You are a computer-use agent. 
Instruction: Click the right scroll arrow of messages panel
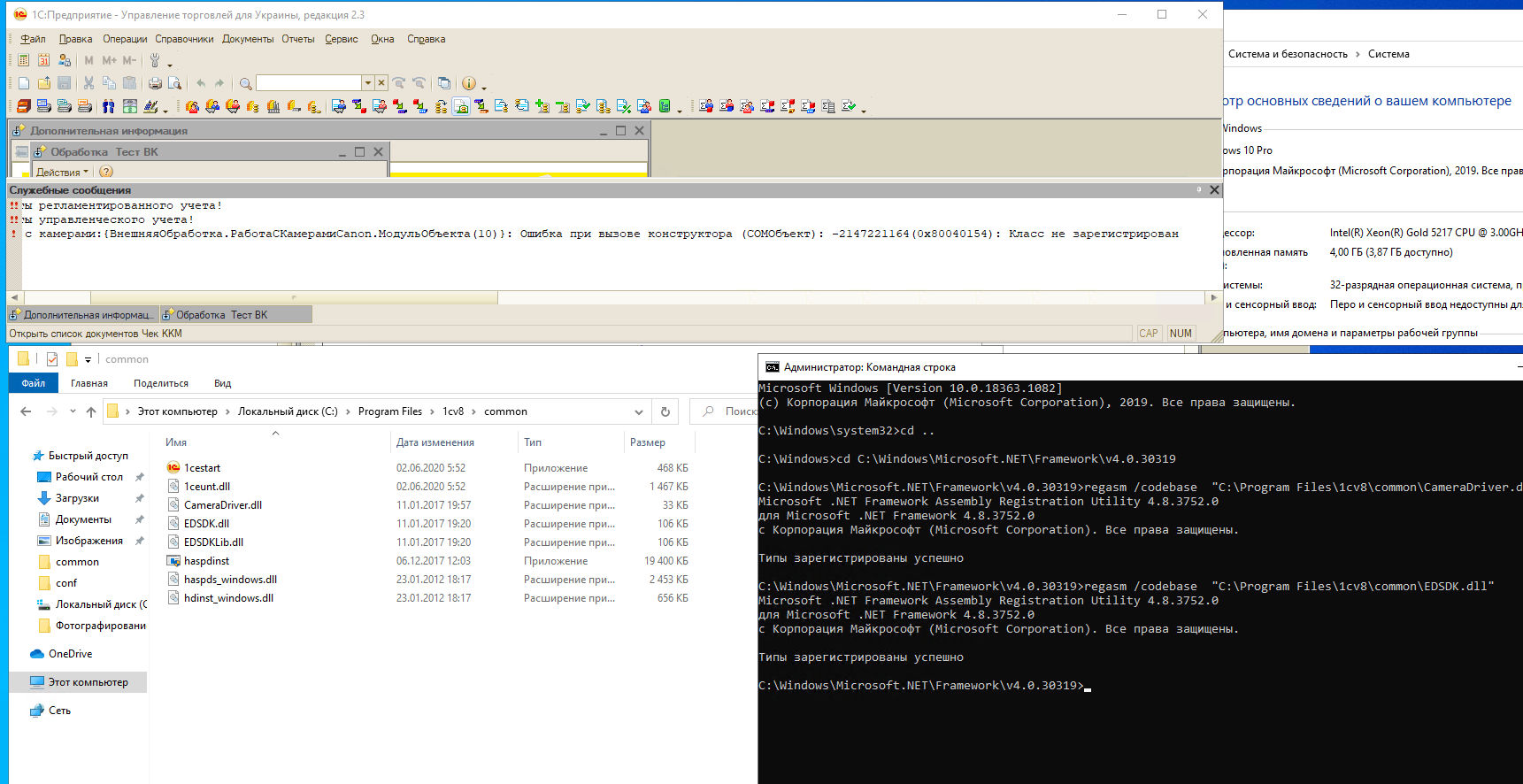click(1213, 298)
